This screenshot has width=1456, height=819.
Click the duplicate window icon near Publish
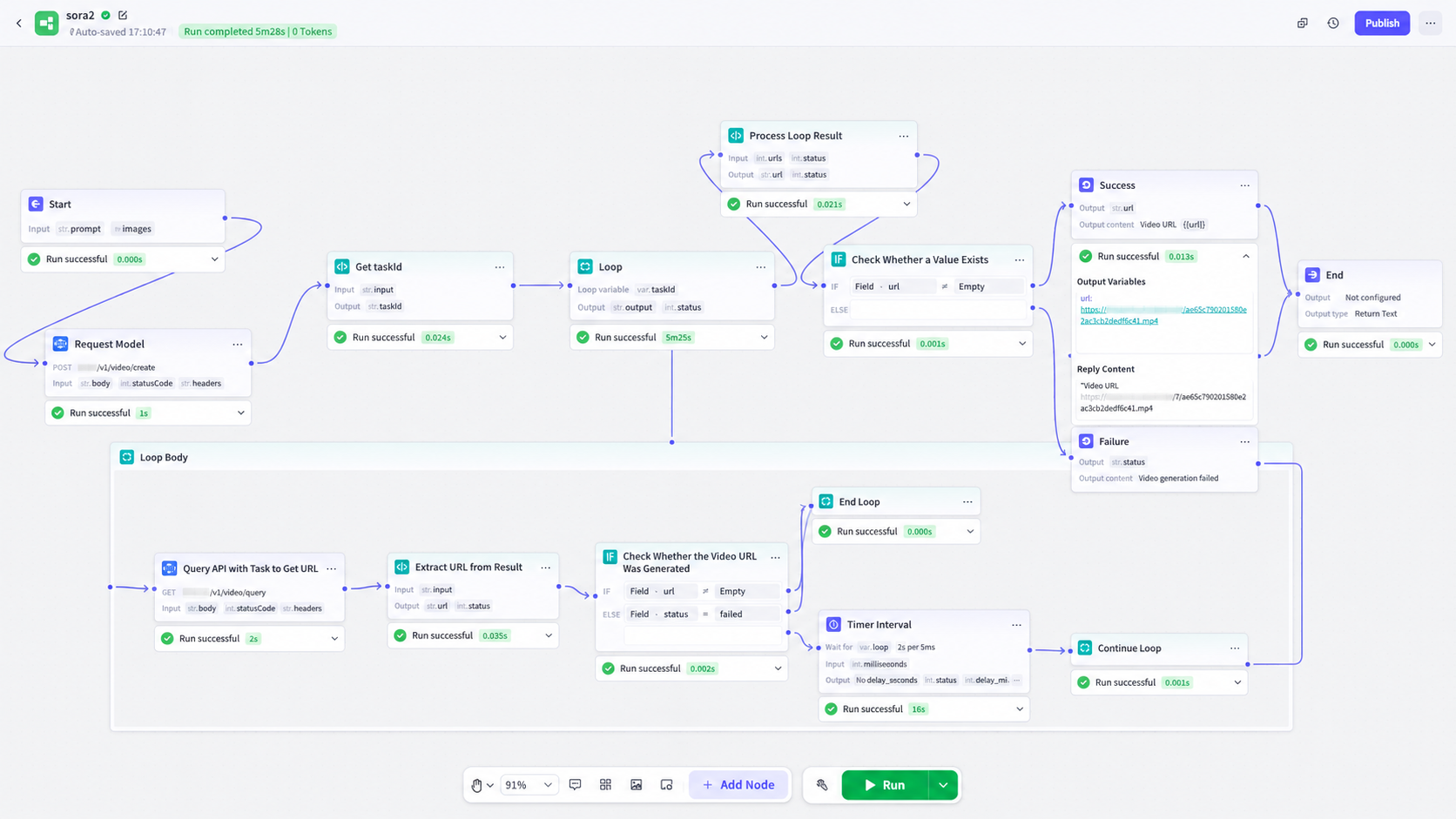1303,23
